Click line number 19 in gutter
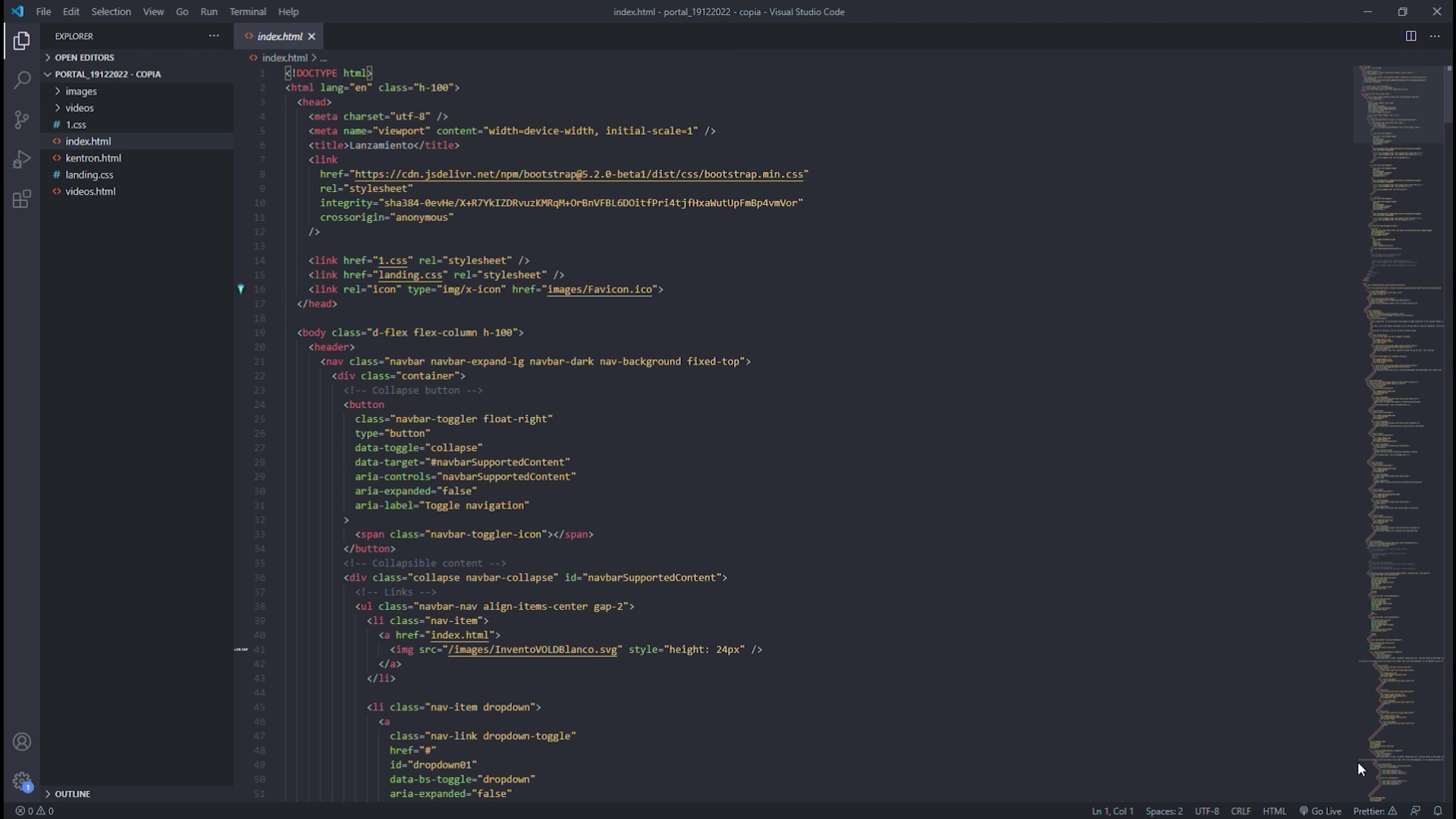 pyautogui.click(x=259, y=332)
